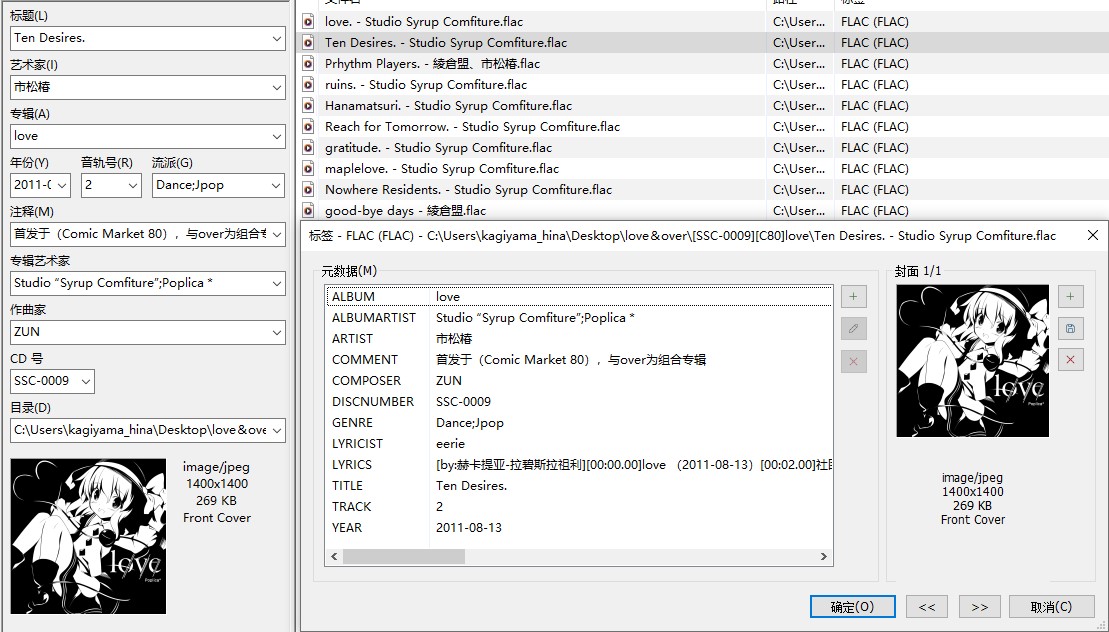Image resolution: width=1109 pixels, height=632 pixels.
Task: Click file icon of gratitude. row
Action: coord(308,148)
